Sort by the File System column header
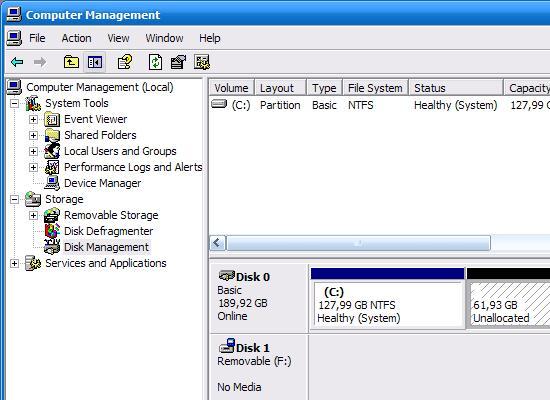Image resolution: width=550 pixels, height=400 pixels. tap(375, 88)
